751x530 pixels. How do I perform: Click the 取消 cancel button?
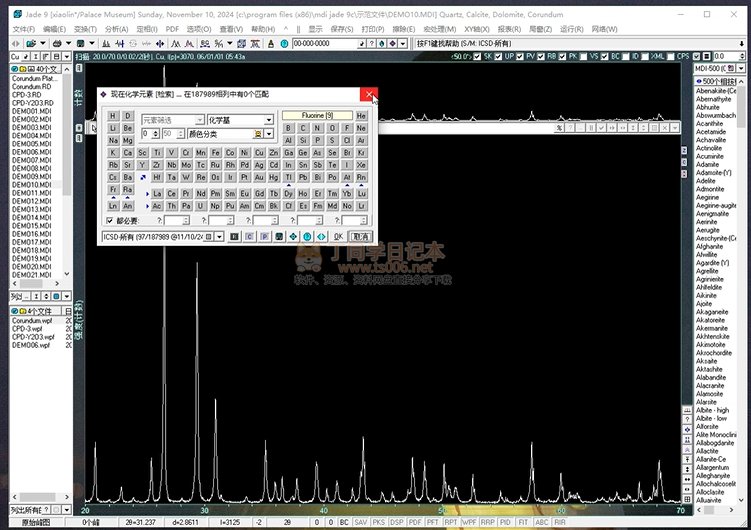click(x=361, y=237)
